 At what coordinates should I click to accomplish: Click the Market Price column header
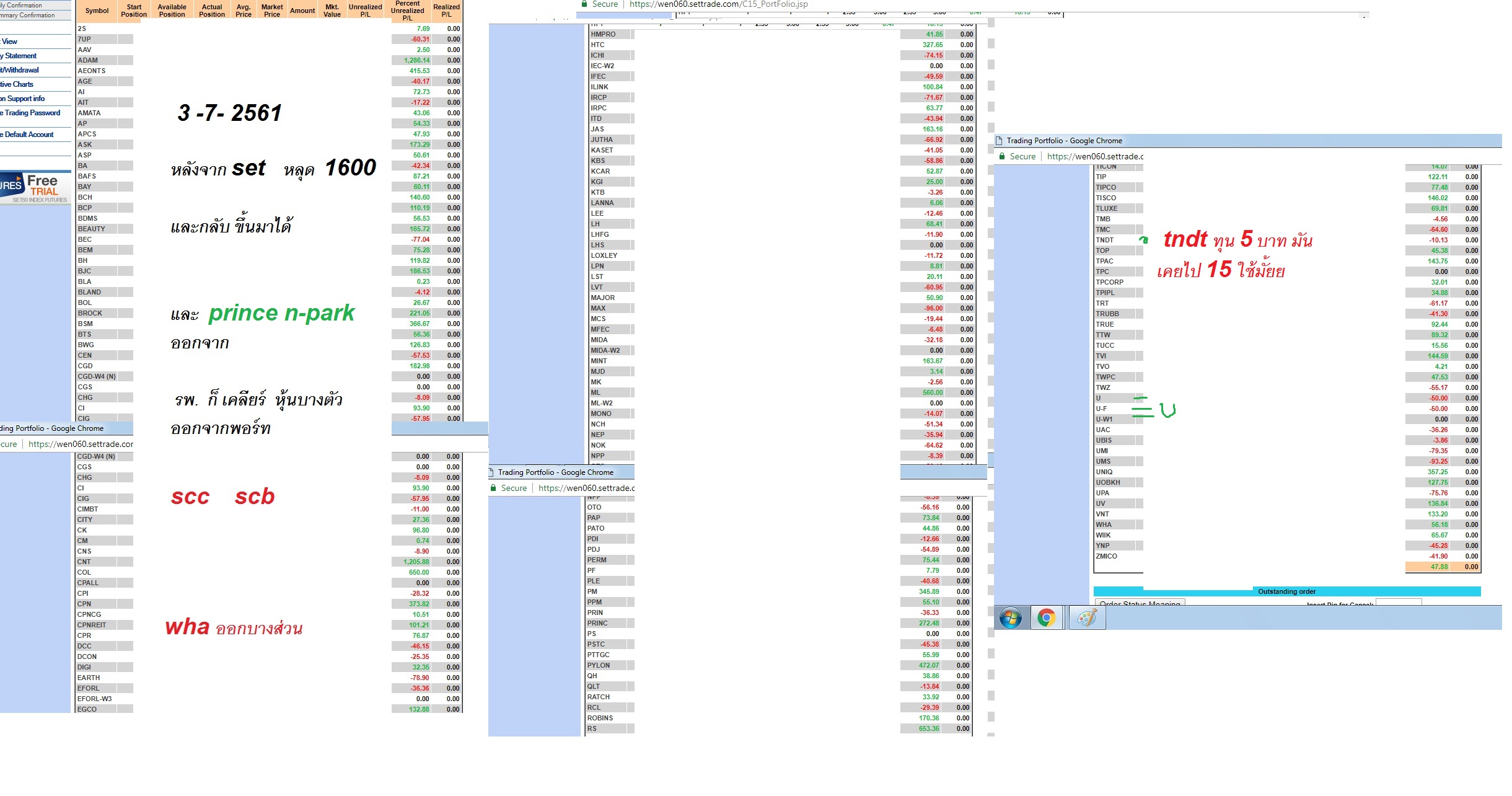point(271,11)
